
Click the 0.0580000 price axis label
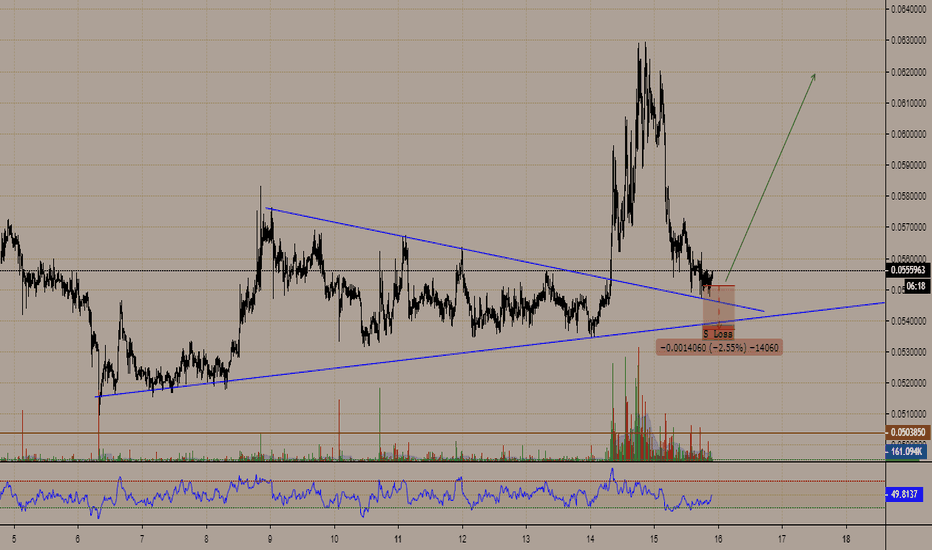(908, 196)
